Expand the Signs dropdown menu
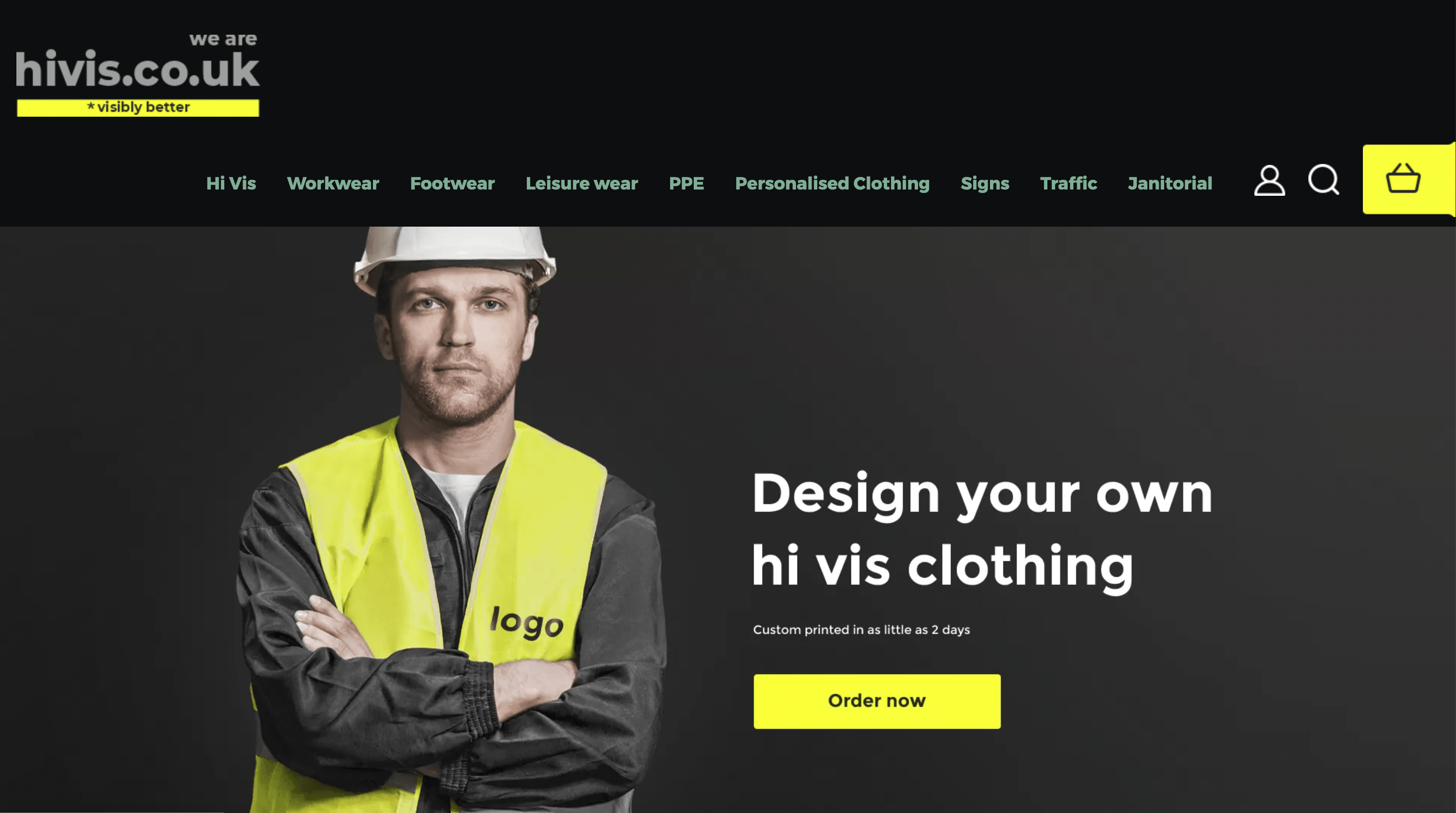The height and width of the screenshot is (813, 1456). [984, 183]
